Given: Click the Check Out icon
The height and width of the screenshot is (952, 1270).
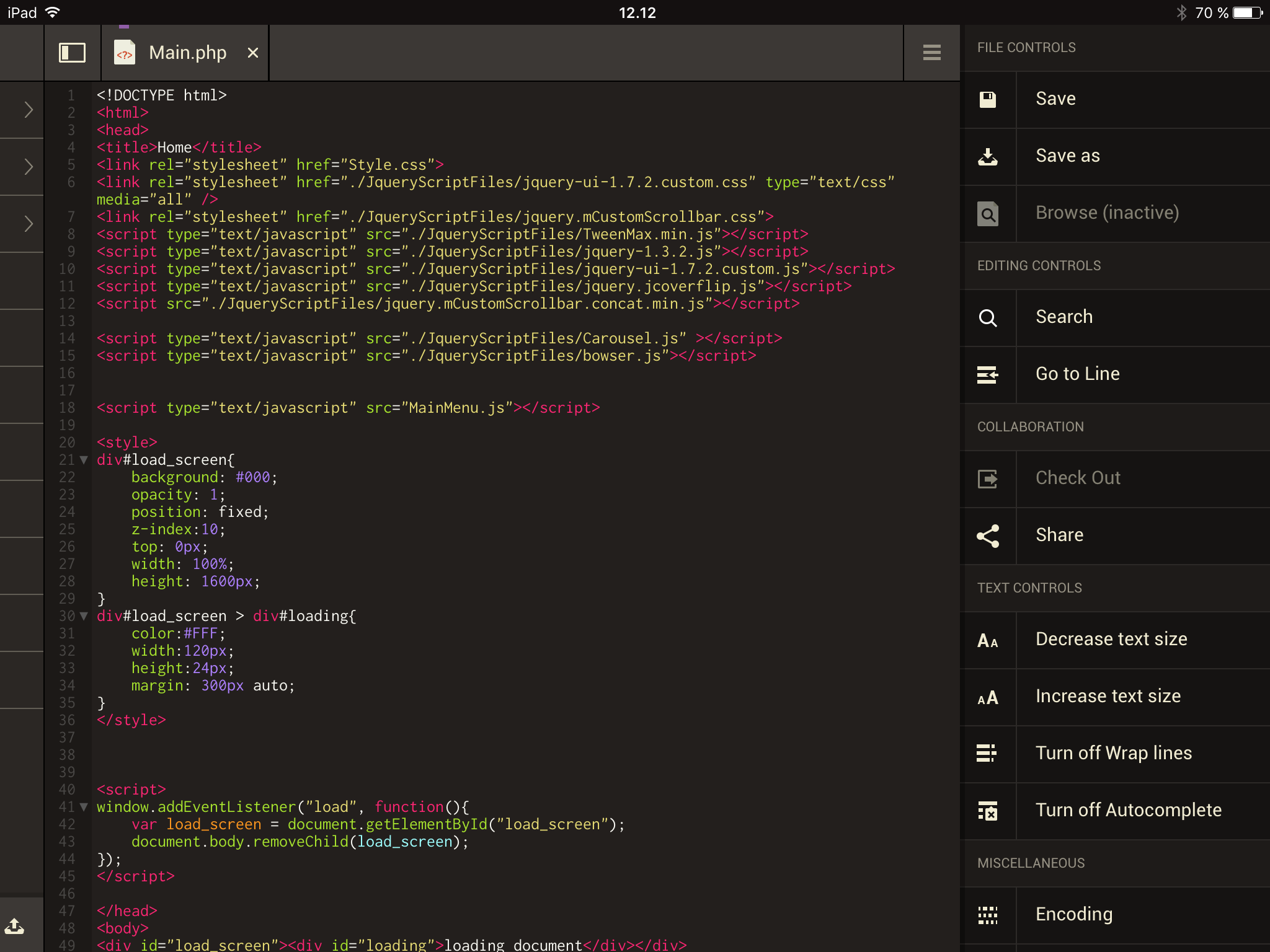Looking at the screenshot, I should (988, 478).
